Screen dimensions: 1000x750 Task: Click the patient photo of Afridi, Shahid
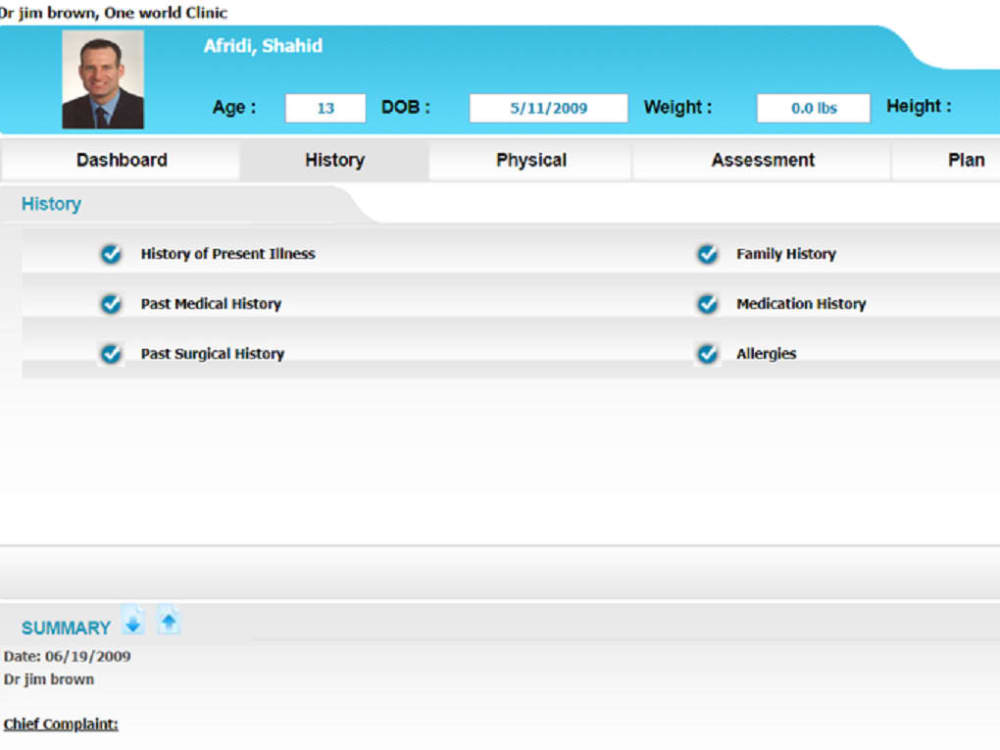click(103, 80)
